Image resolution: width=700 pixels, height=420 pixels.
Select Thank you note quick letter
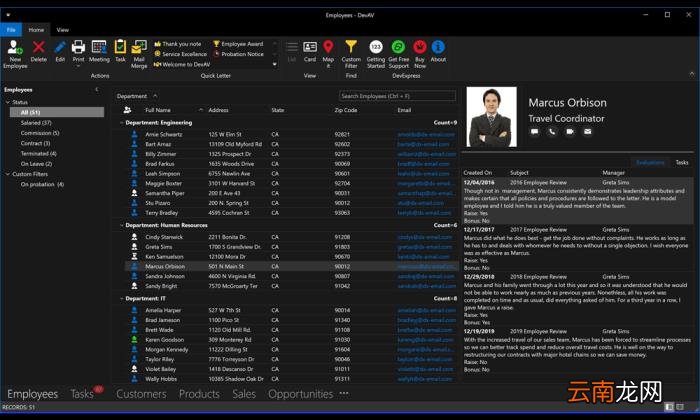(178, 44)
